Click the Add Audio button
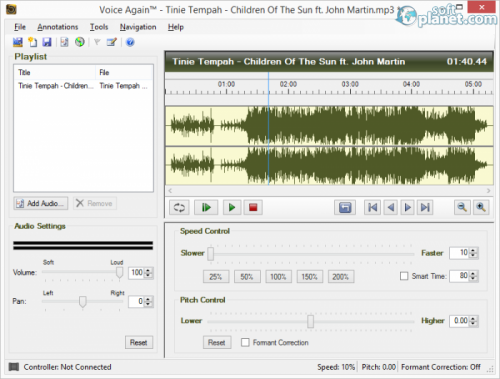Viewport: 500px width, 379px height. [41, 203]
